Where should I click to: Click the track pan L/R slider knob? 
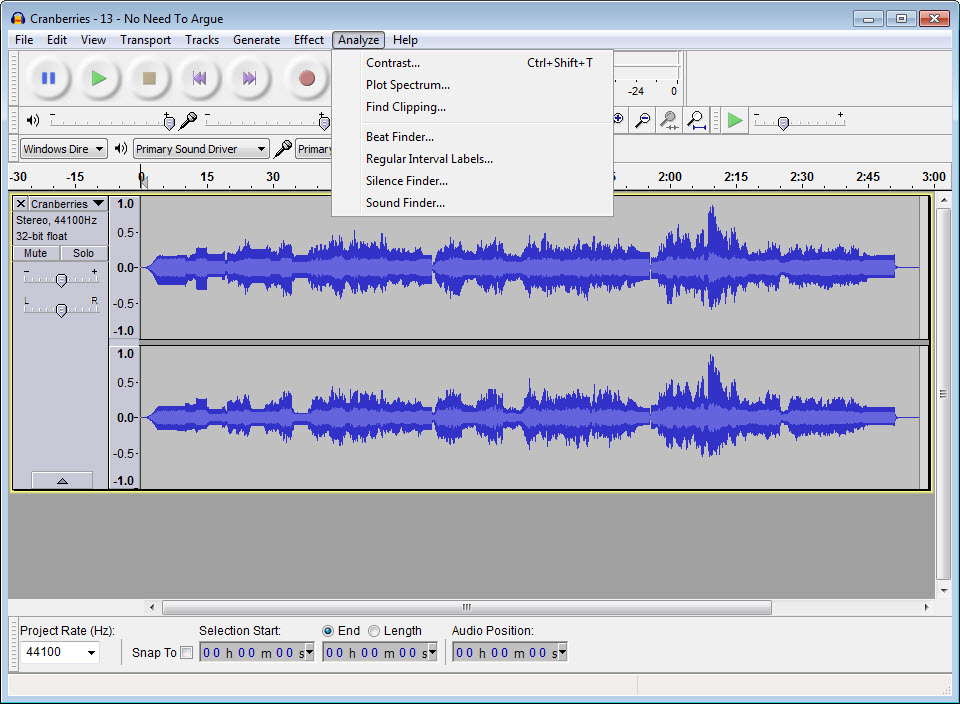61,310
